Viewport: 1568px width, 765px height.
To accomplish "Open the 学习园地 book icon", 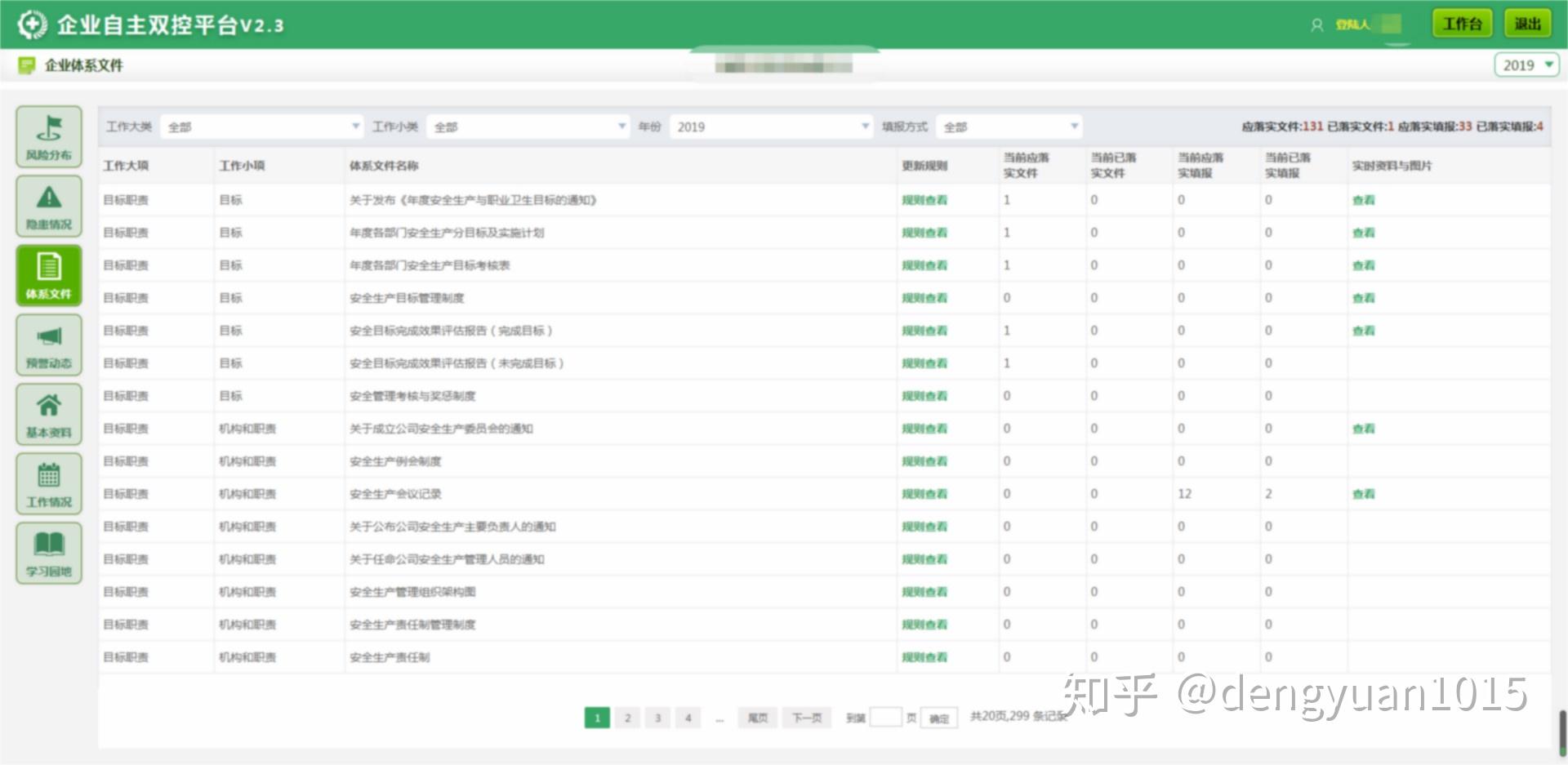I will coord(49,554).
